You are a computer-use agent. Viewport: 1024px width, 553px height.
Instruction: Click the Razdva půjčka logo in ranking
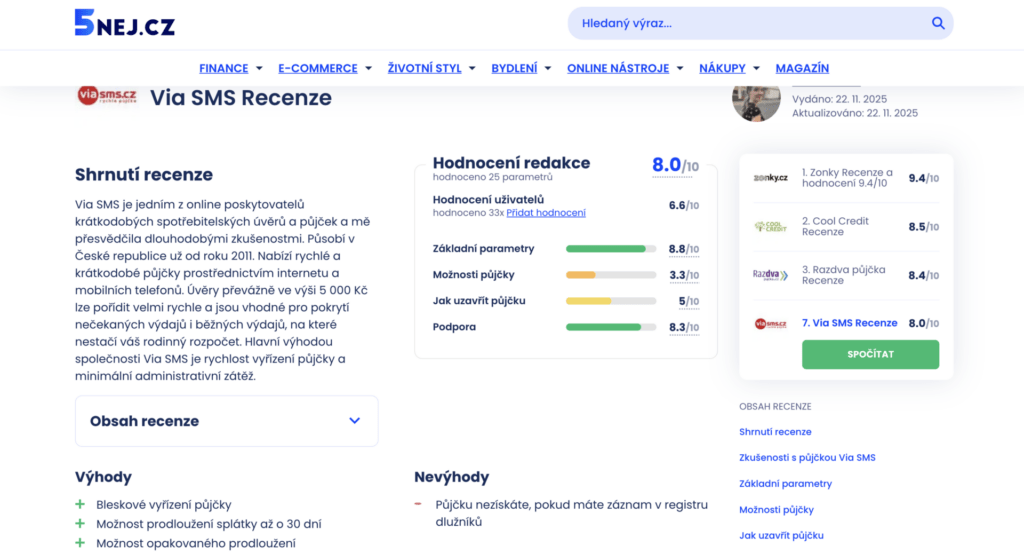pyautogui.click(x=770, y=275)
